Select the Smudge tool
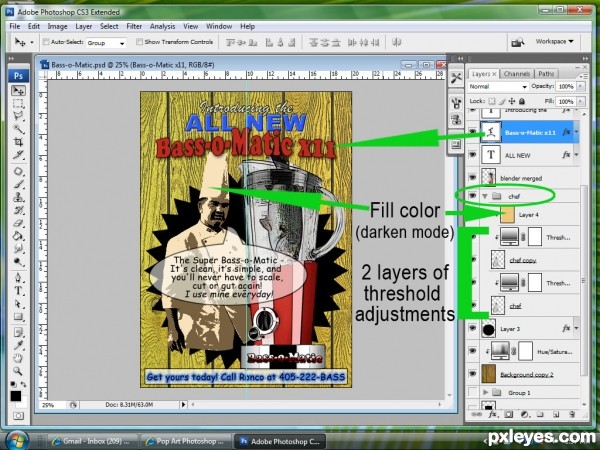The width and height of the screenshot is (600, 450). coord(18,249)
